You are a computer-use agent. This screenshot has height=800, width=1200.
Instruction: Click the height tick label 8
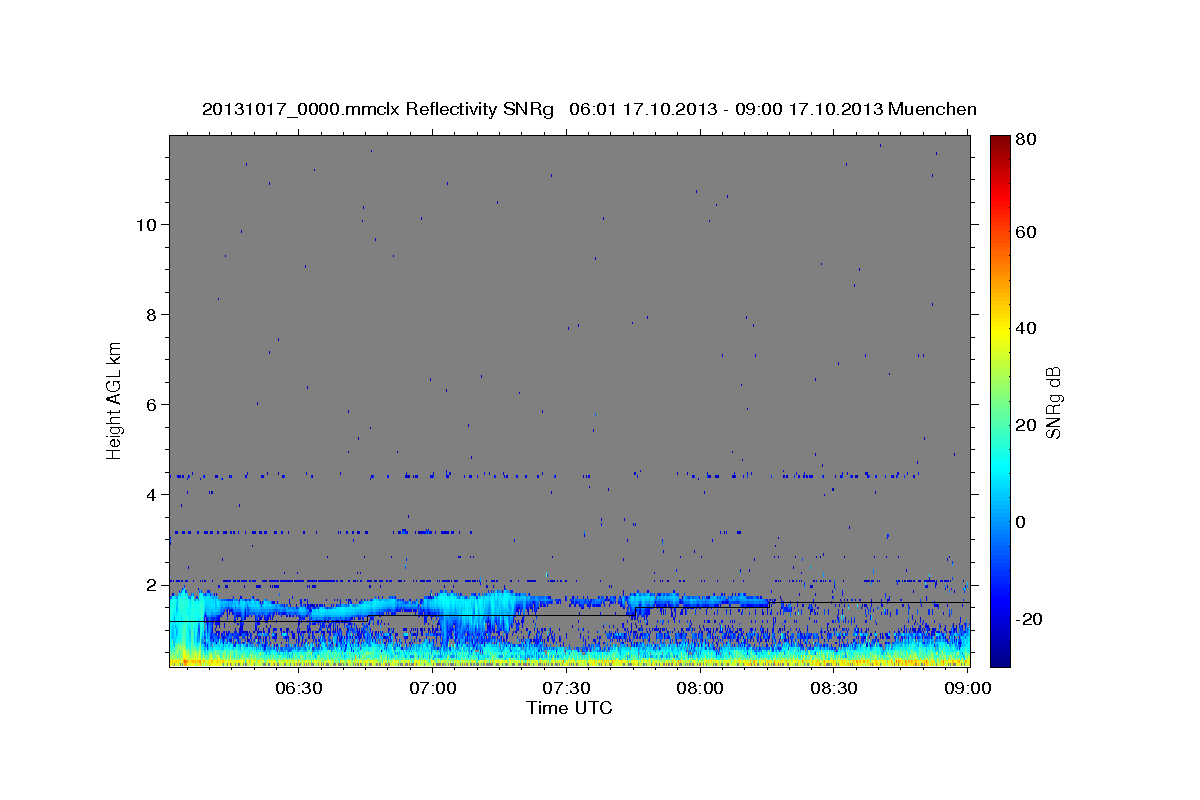152,315
